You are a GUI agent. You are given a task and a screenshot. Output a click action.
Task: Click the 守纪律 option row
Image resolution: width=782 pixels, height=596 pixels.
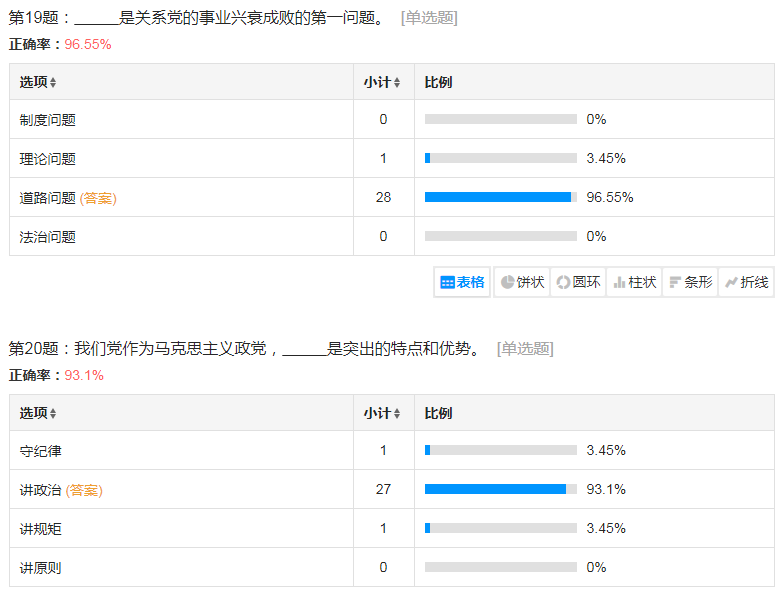point(41,451)
